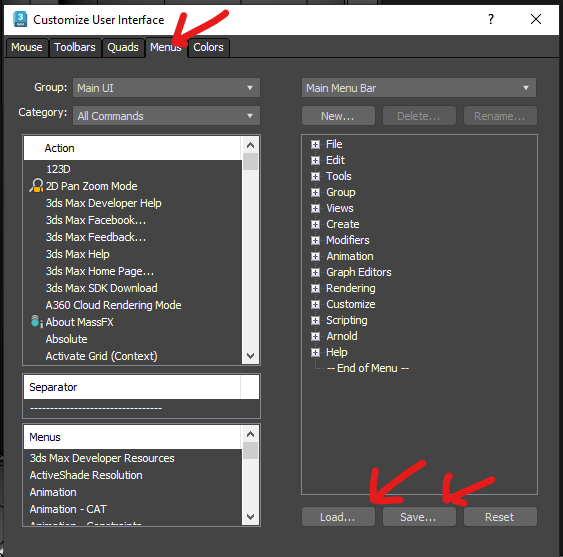
Task: Click the 3ds Max application icon in title bar
Action: point(20,19)
